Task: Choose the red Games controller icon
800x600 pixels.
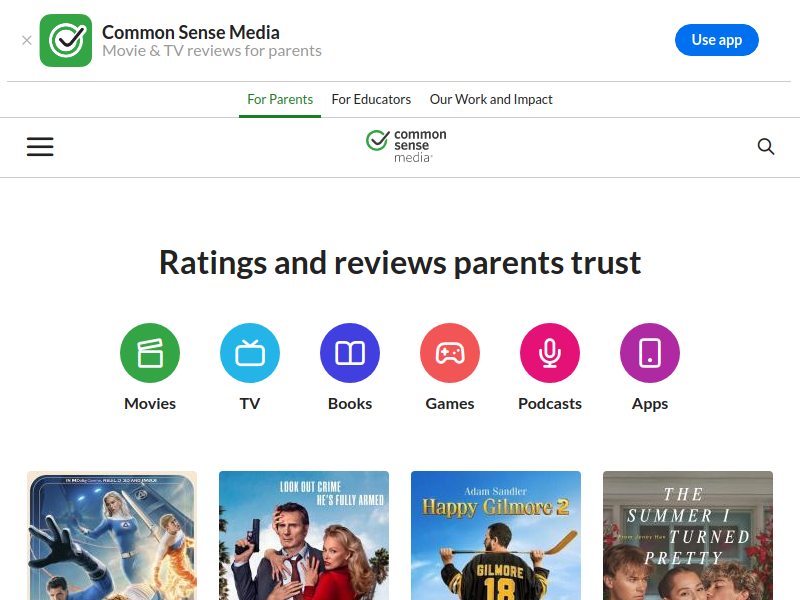Action: [x=450, y=353]
